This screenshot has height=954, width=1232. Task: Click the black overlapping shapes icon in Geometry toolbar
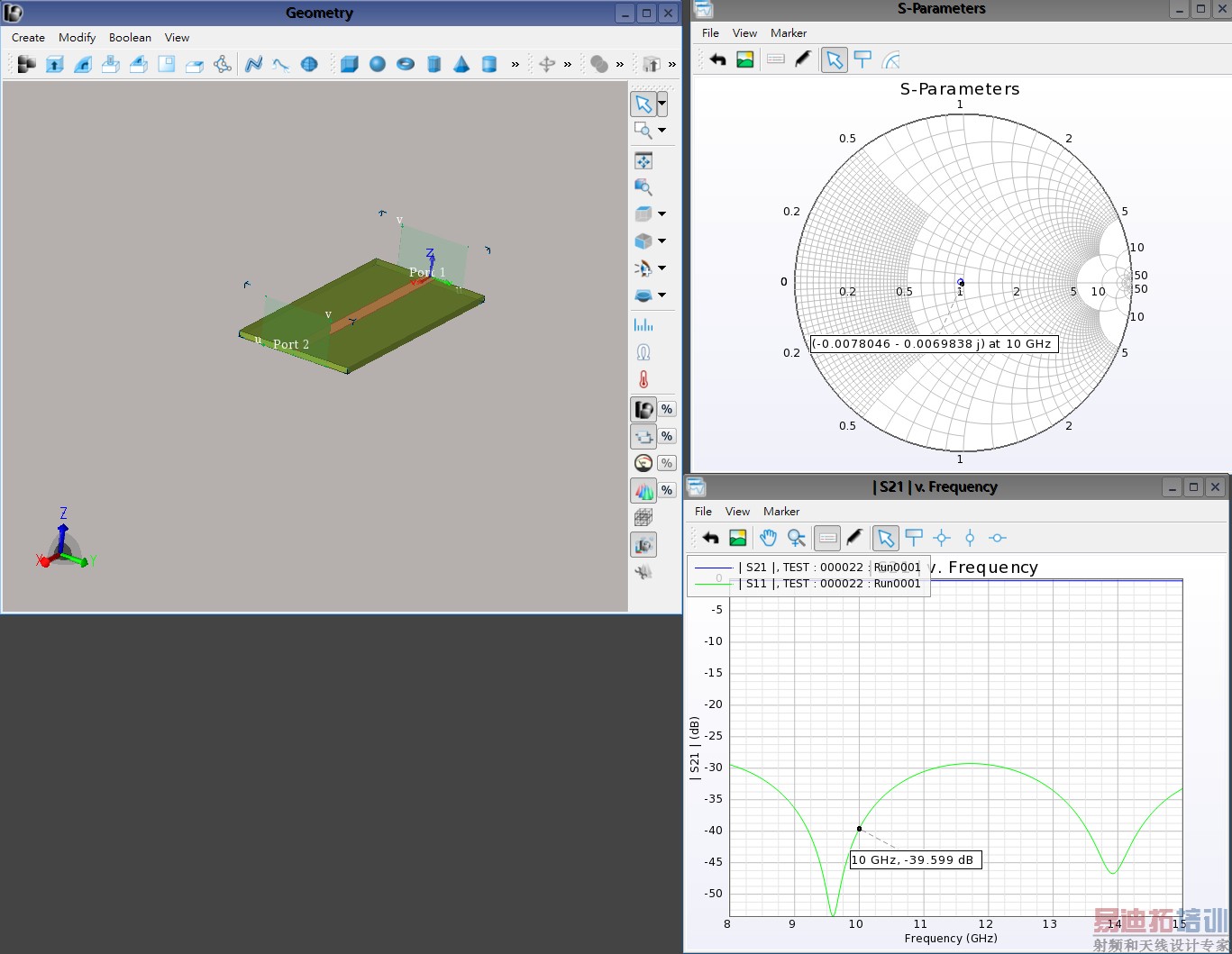pos(27,64)
